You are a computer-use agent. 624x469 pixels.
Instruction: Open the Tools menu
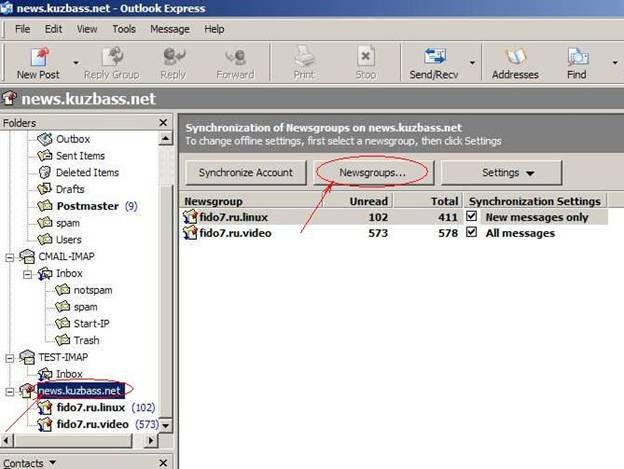click(124, 29)
